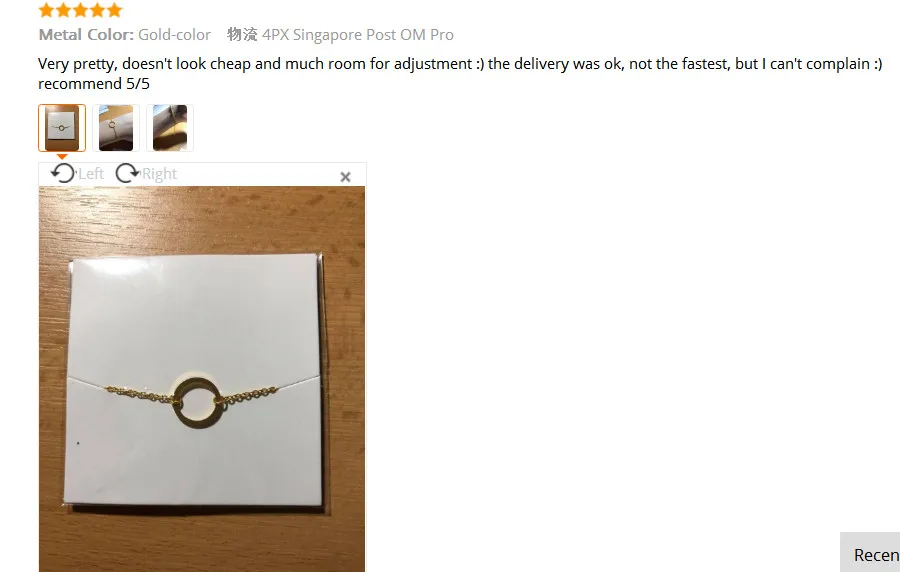Viewport: 900px width, 572px height.
Task: Click the orange selected-thumbnail pointer arrow
Action: [x=62, y=157]
